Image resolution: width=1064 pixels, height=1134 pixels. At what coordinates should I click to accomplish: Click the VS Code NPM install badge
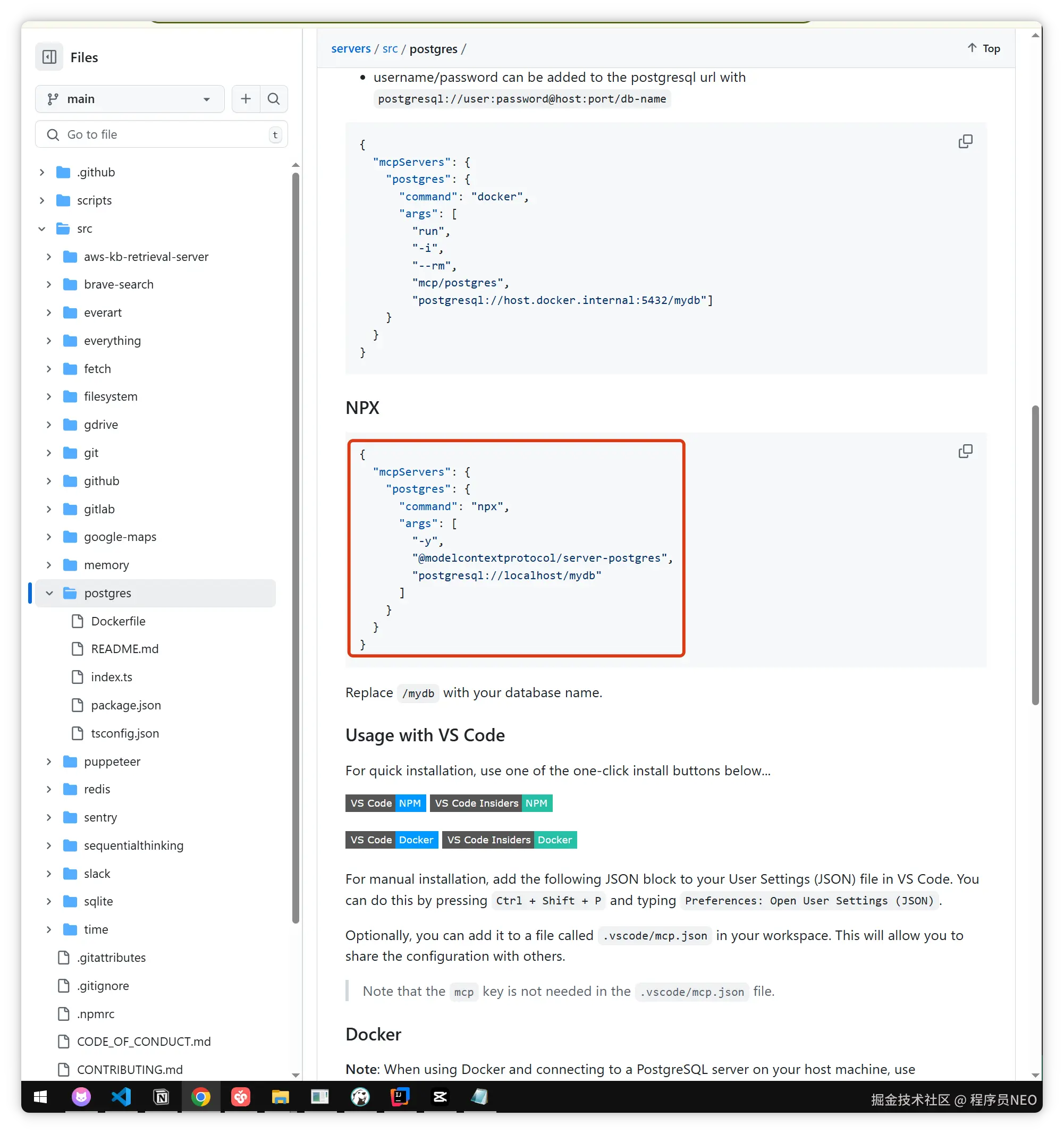coord(385,802)
